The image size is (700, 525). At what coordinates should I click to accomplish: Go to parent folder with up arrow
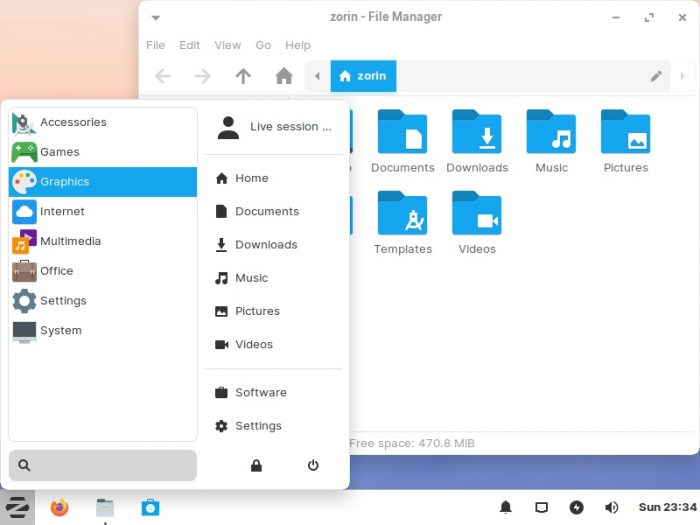pyautogui.click(x=243, y=76)
